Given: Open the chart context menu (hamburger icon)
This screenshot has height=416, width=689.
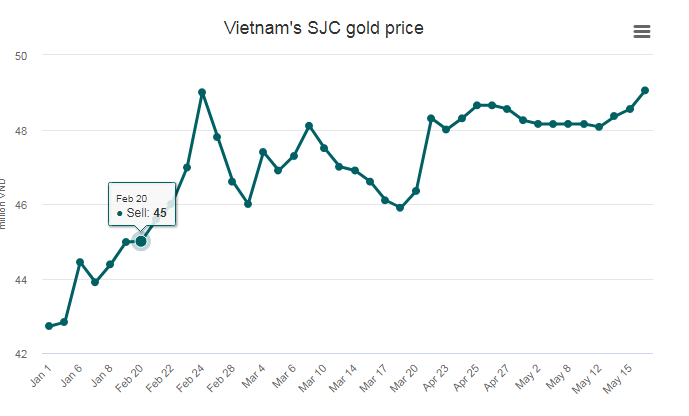Looking at the screenshot, I should [642, 31].
